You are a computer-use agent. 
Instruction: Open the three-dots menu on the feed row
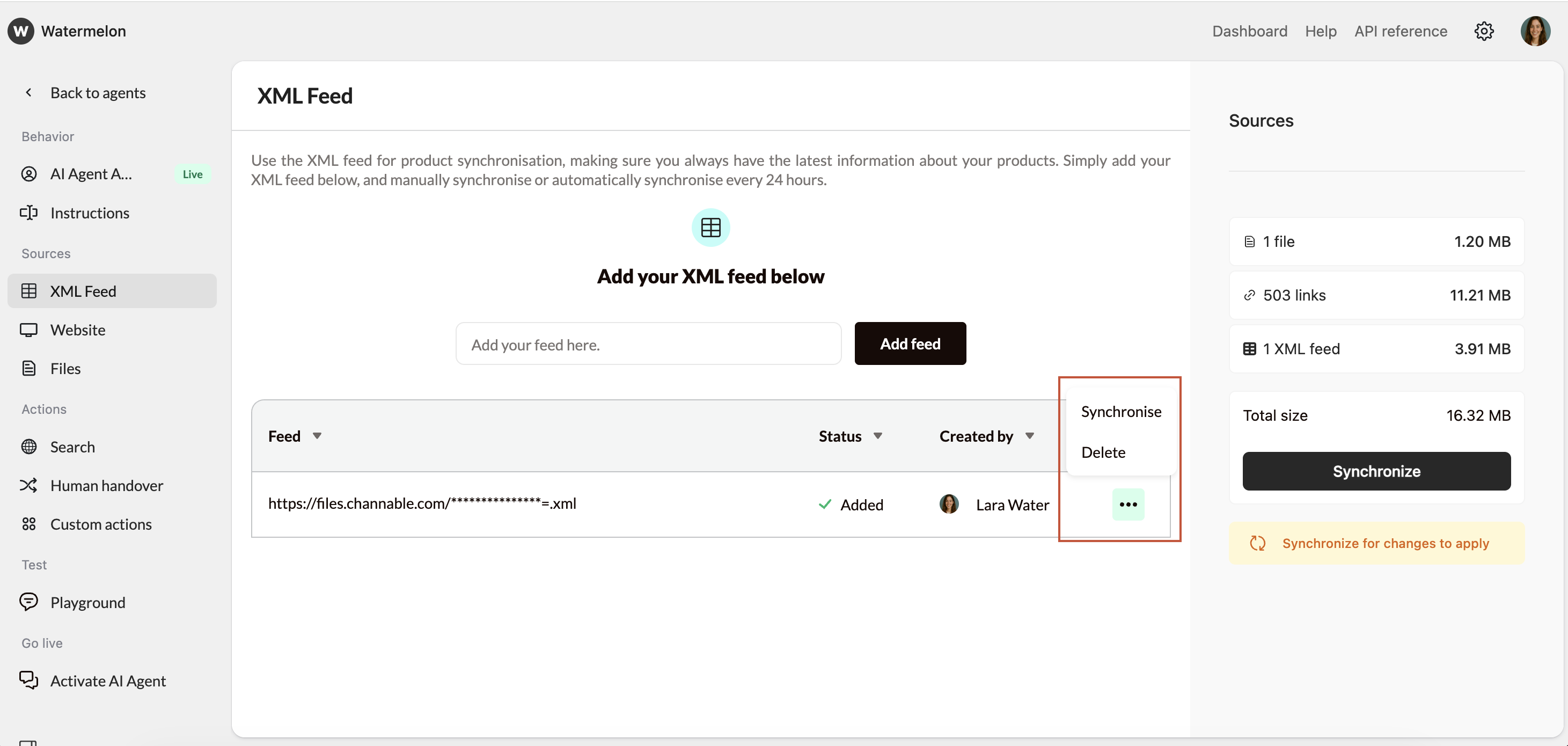click(1128, 504)
